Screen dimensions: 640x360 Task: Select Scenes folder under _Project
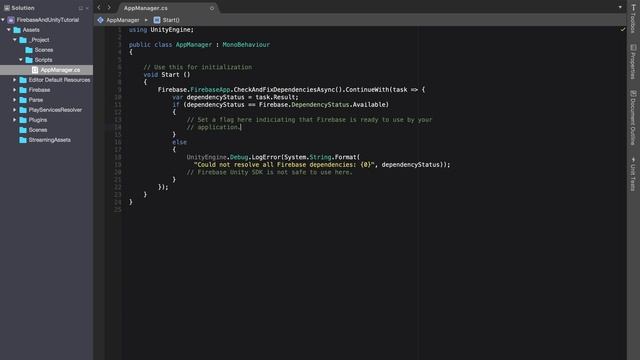pyautogui.click(x=44, y=50)
